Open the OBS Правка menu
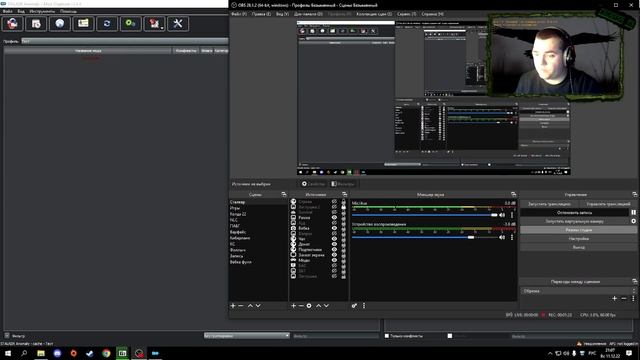640x360 pixels. 261,14
